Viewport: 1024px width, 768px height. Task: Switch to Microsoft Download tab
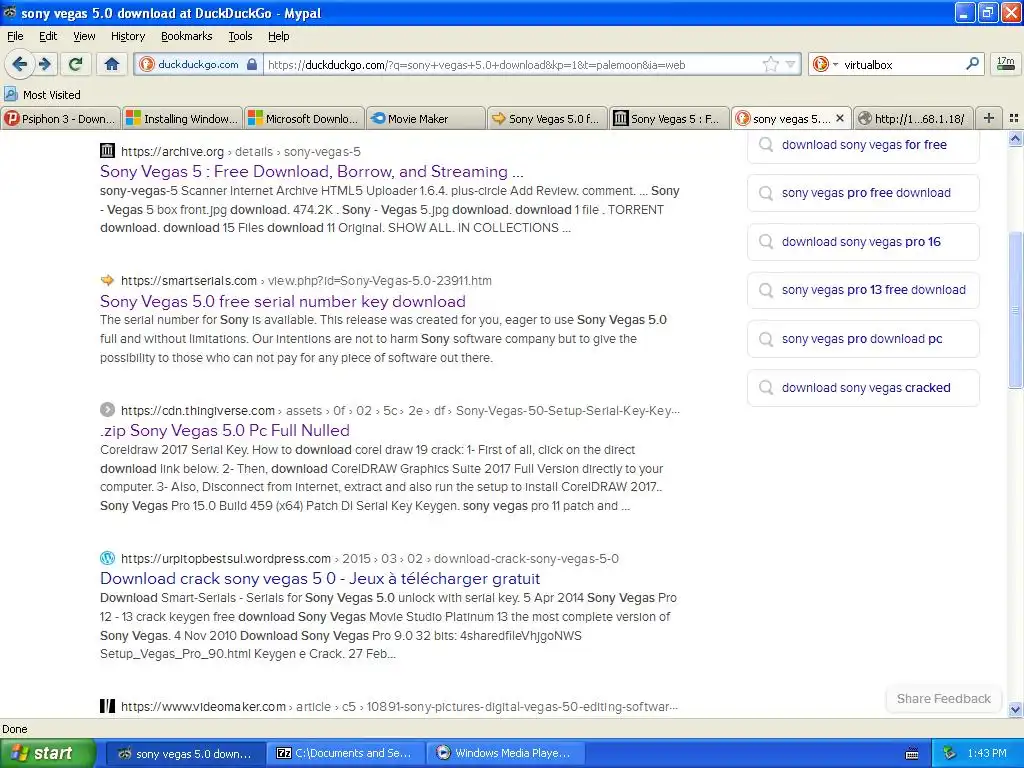coord(304,118)
